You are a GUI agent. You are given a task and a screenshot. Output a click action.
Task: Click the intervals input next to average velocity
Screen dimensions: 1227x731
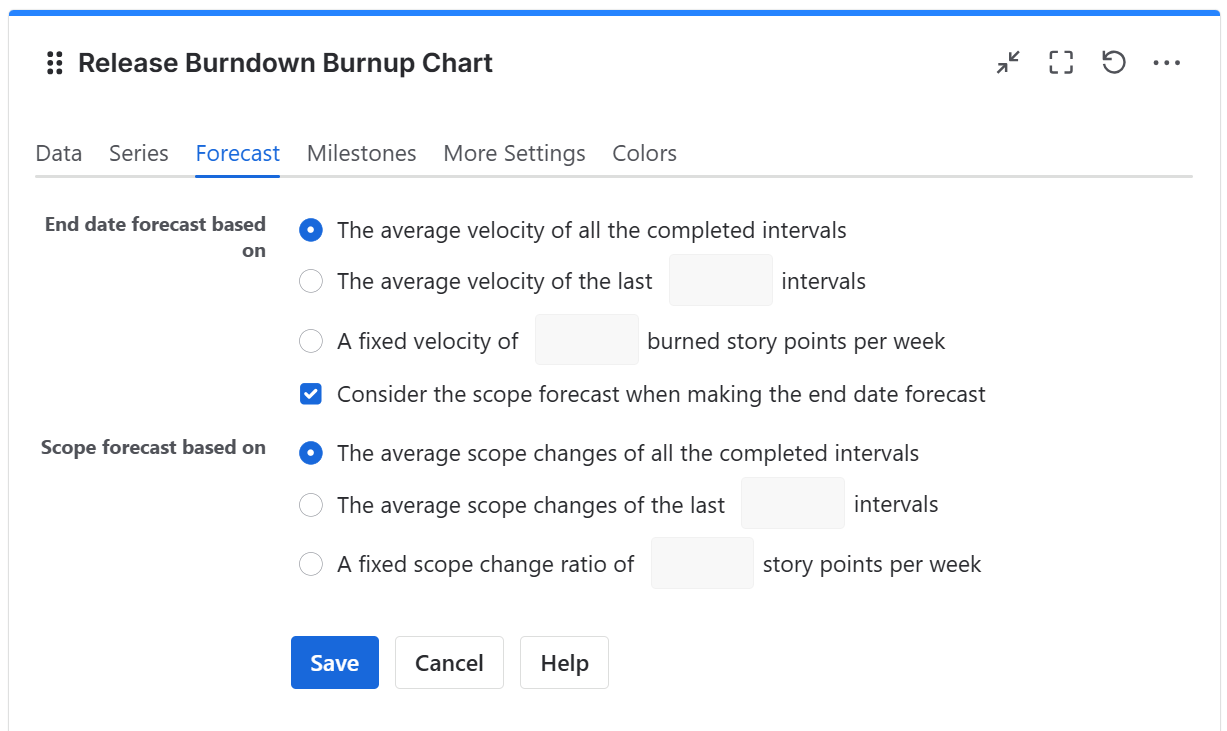tap(720, 280)
